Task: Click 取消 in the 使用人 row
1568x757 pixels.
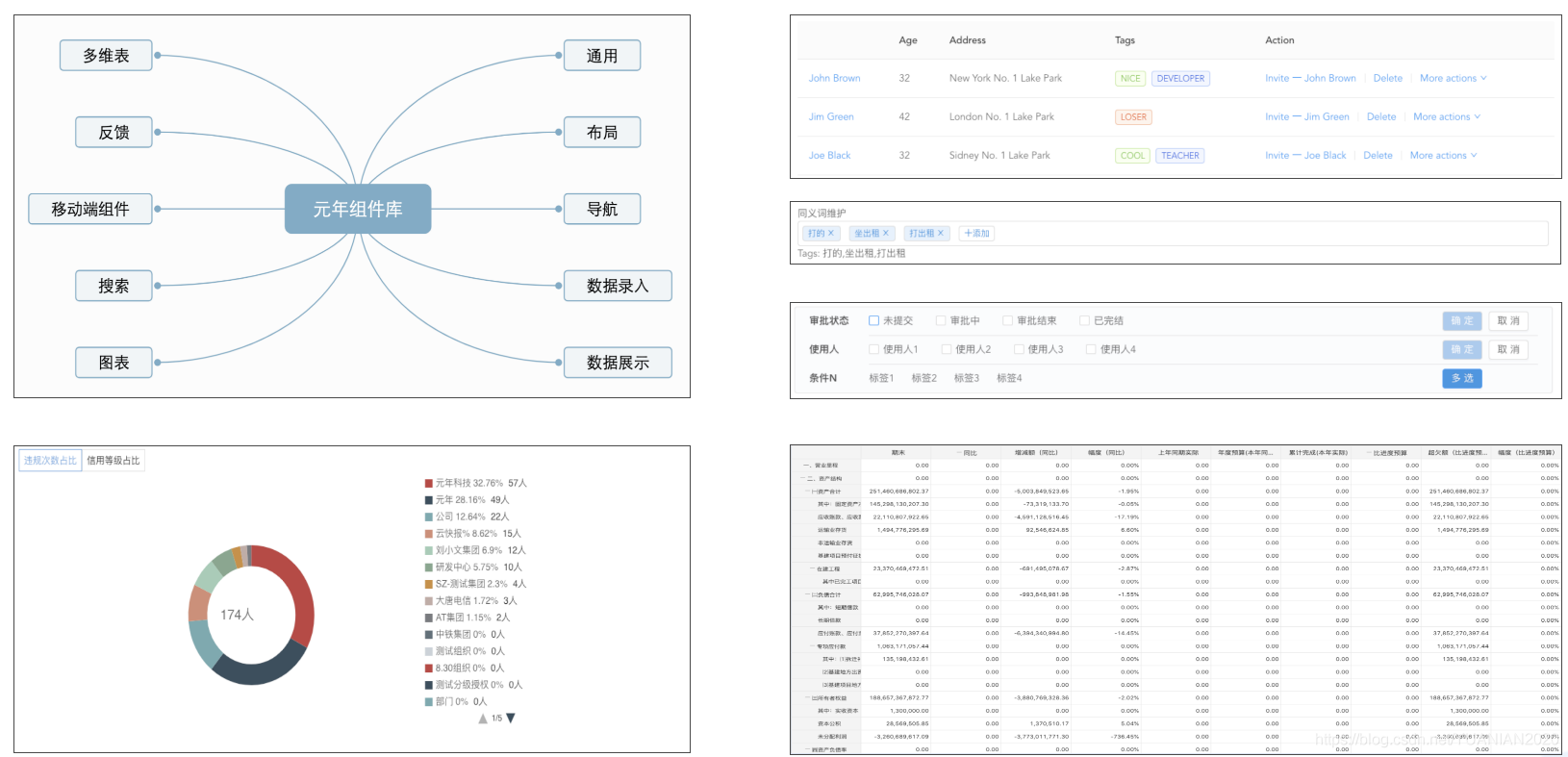Action: coord(1508,350)
